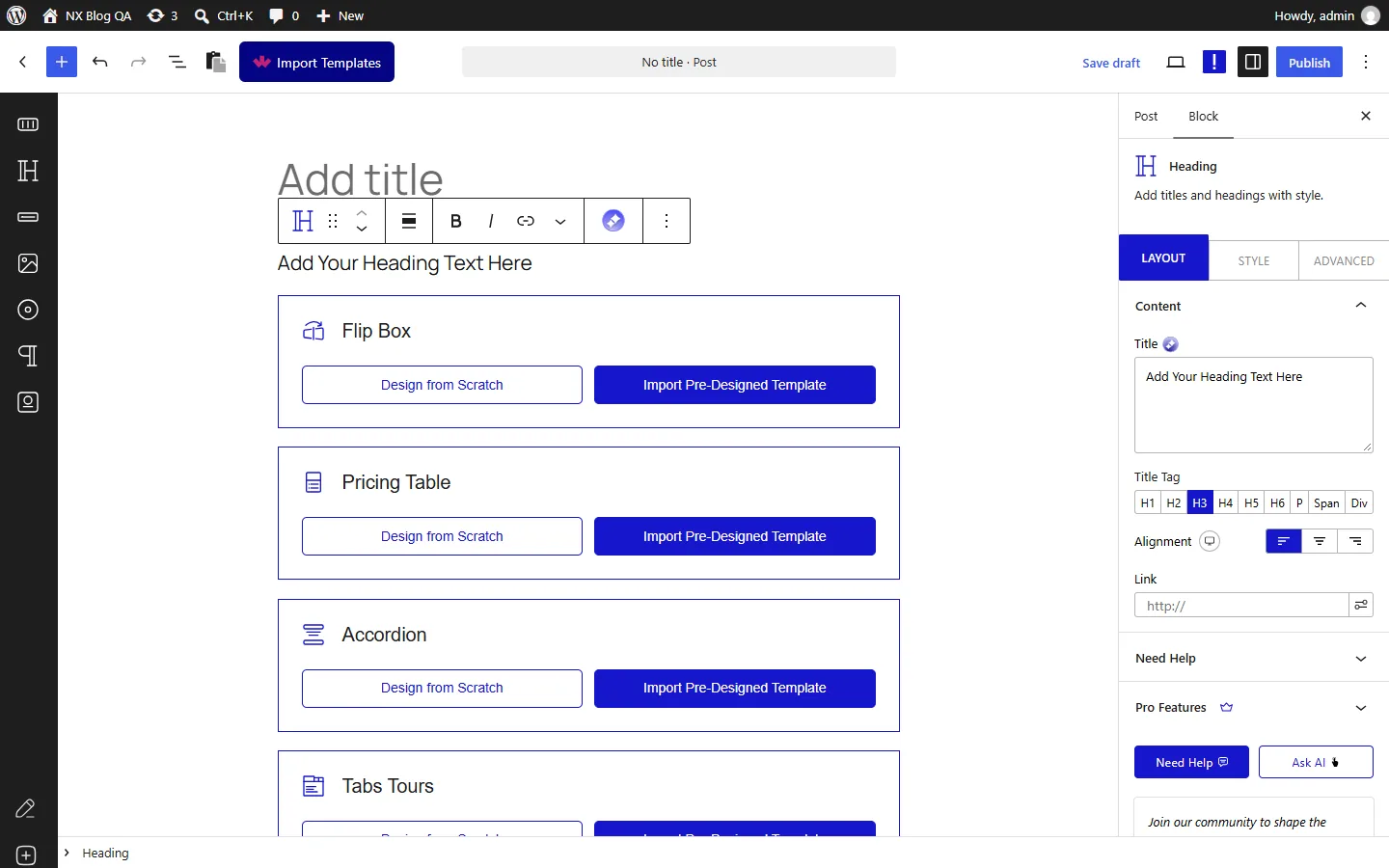Toggle the settings sidebar panel button
The width and height of the screenshot is (1389, 868).
[x=1253, y=63]
